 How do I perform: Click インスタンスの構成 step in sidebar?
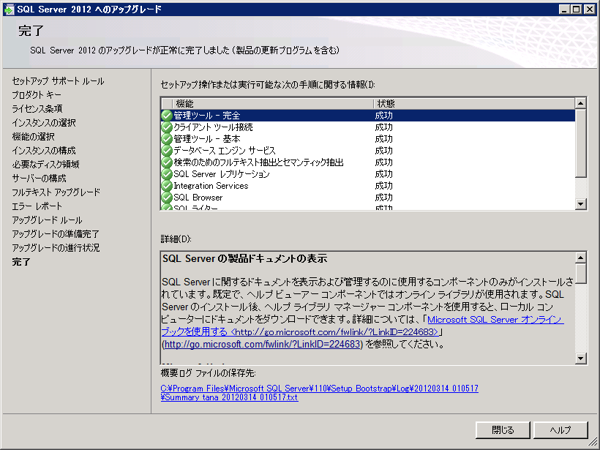tap(44, 150)
